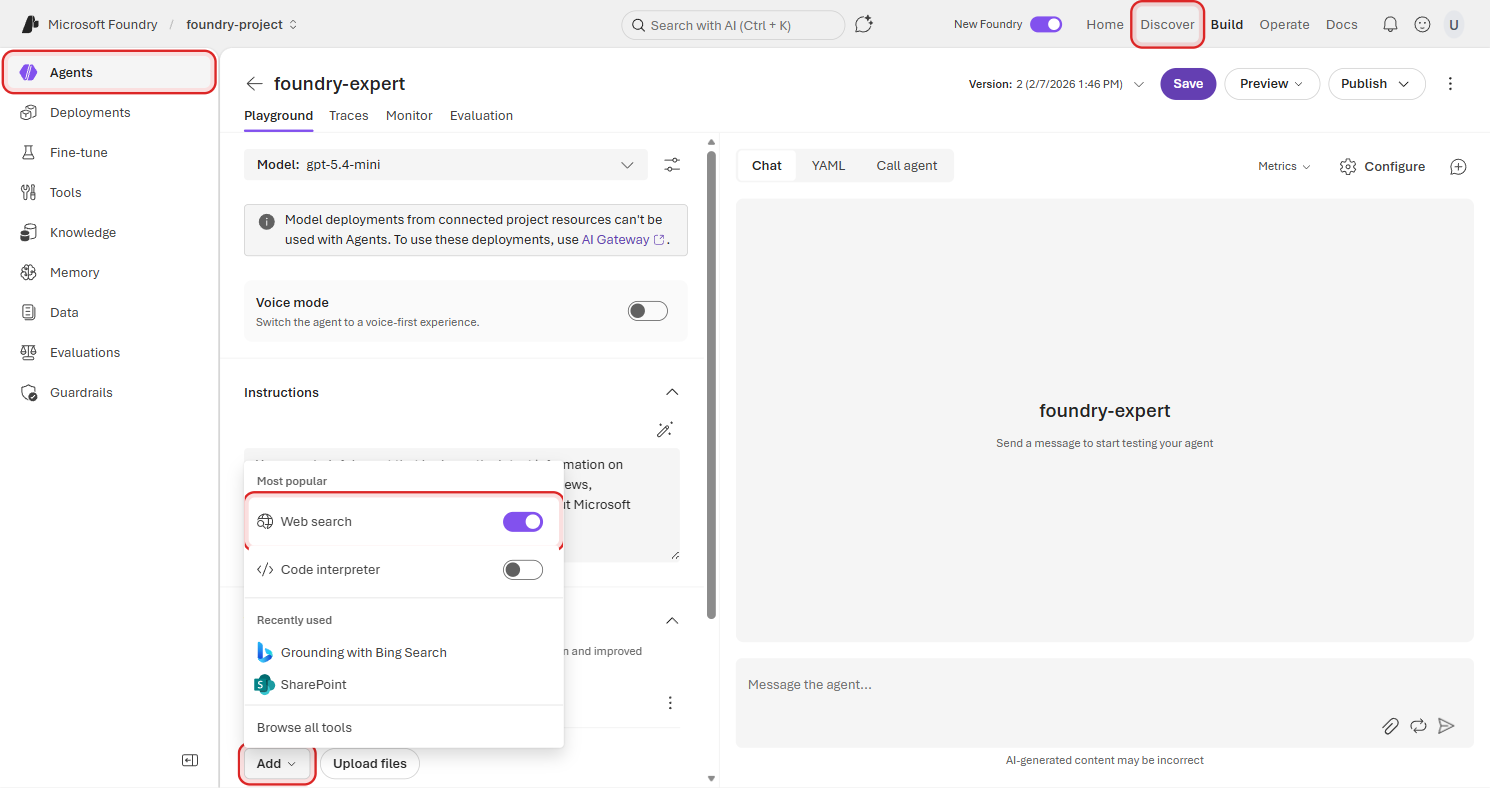This screenshot has height=788, width=1490.
Task: Open the Version dropdown
Action: coord(1057,84)
